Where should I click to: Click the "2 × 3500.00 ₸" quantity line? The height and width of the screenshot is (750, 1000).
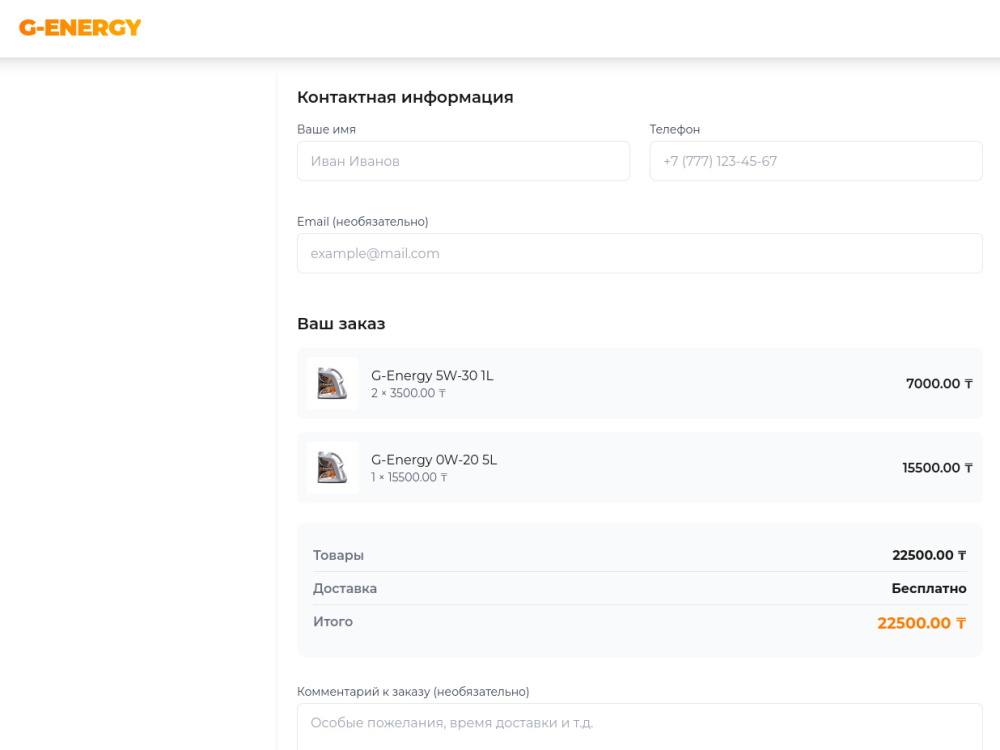coord(408,393)
